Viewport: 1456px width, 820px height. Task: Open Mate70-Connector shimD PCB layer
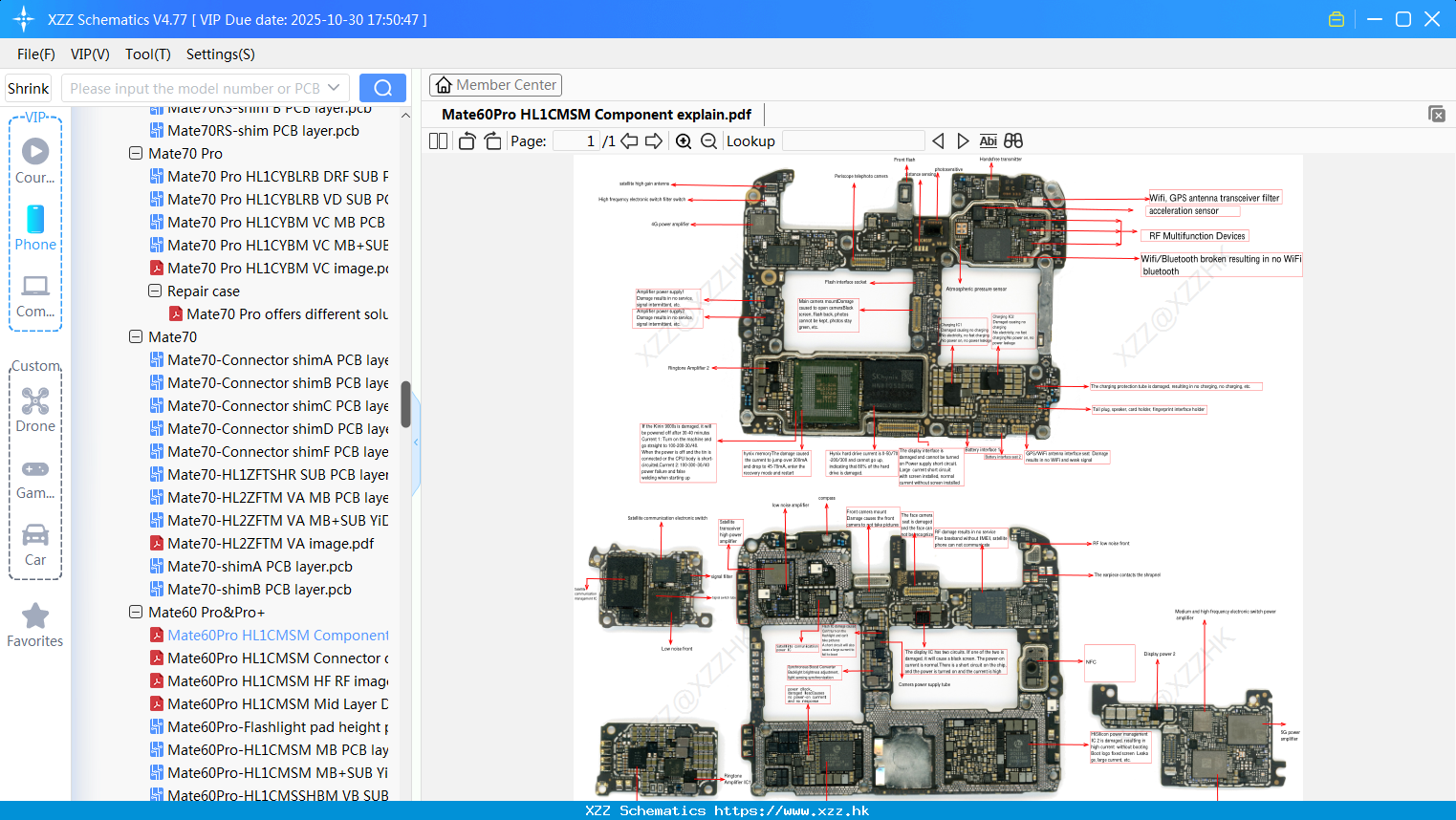270,428
